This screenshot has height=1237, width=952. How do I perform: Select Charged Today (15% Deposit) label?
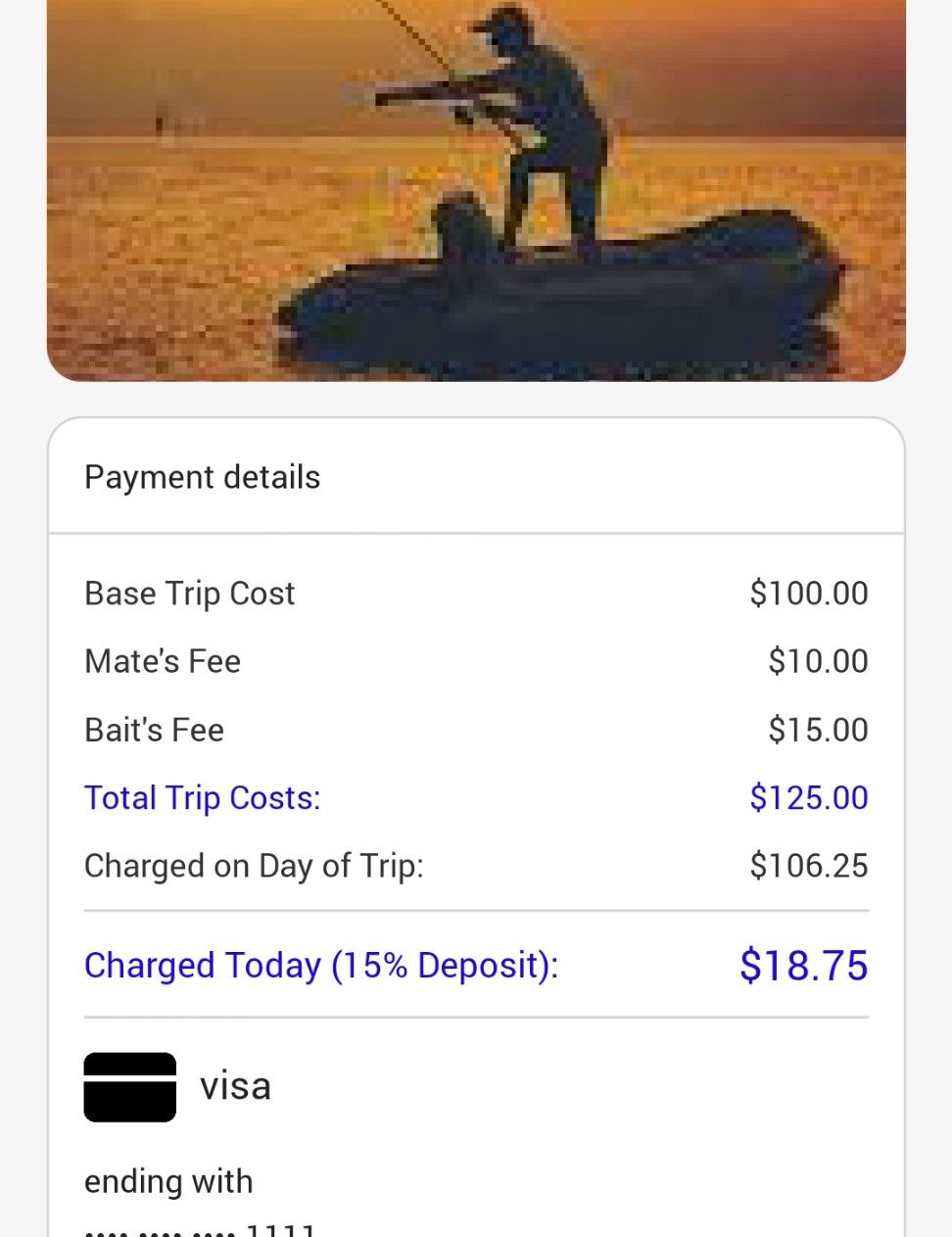(x=321, y=966)
